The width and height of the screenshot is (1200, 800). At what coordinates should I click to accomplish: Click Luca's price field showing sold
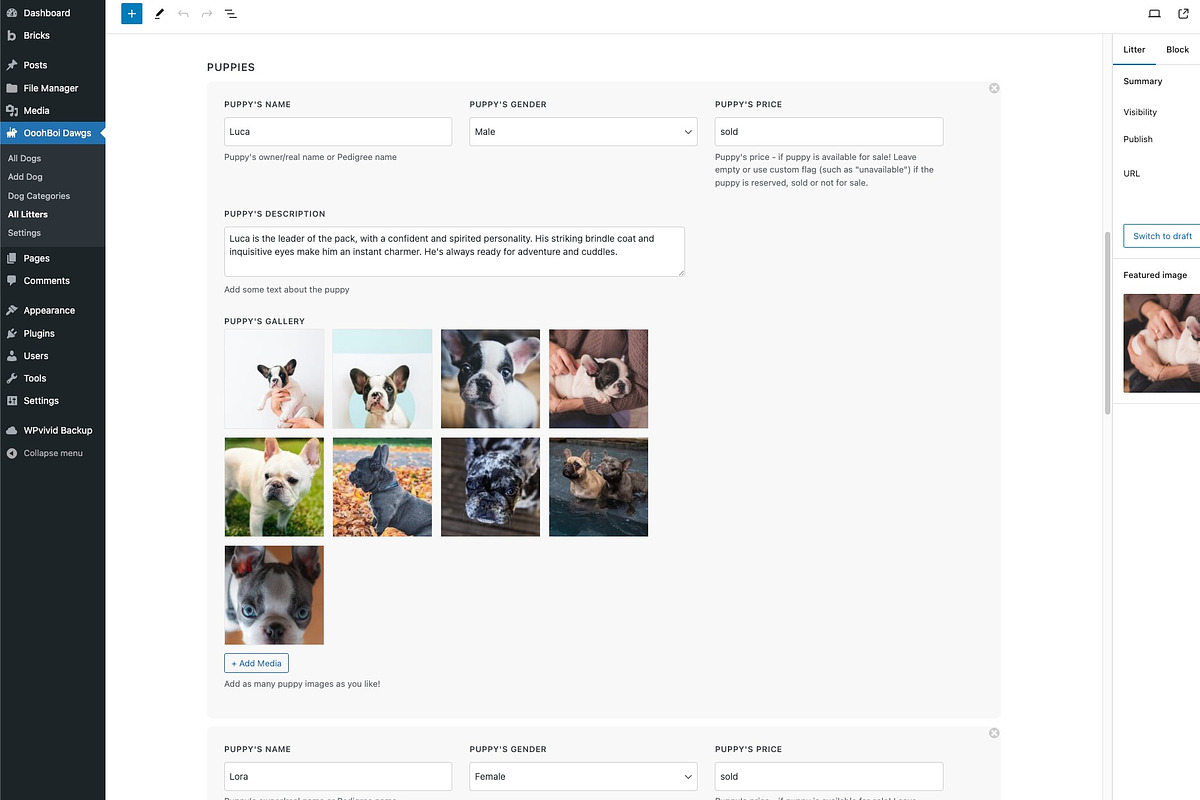[x=829, y=132]
